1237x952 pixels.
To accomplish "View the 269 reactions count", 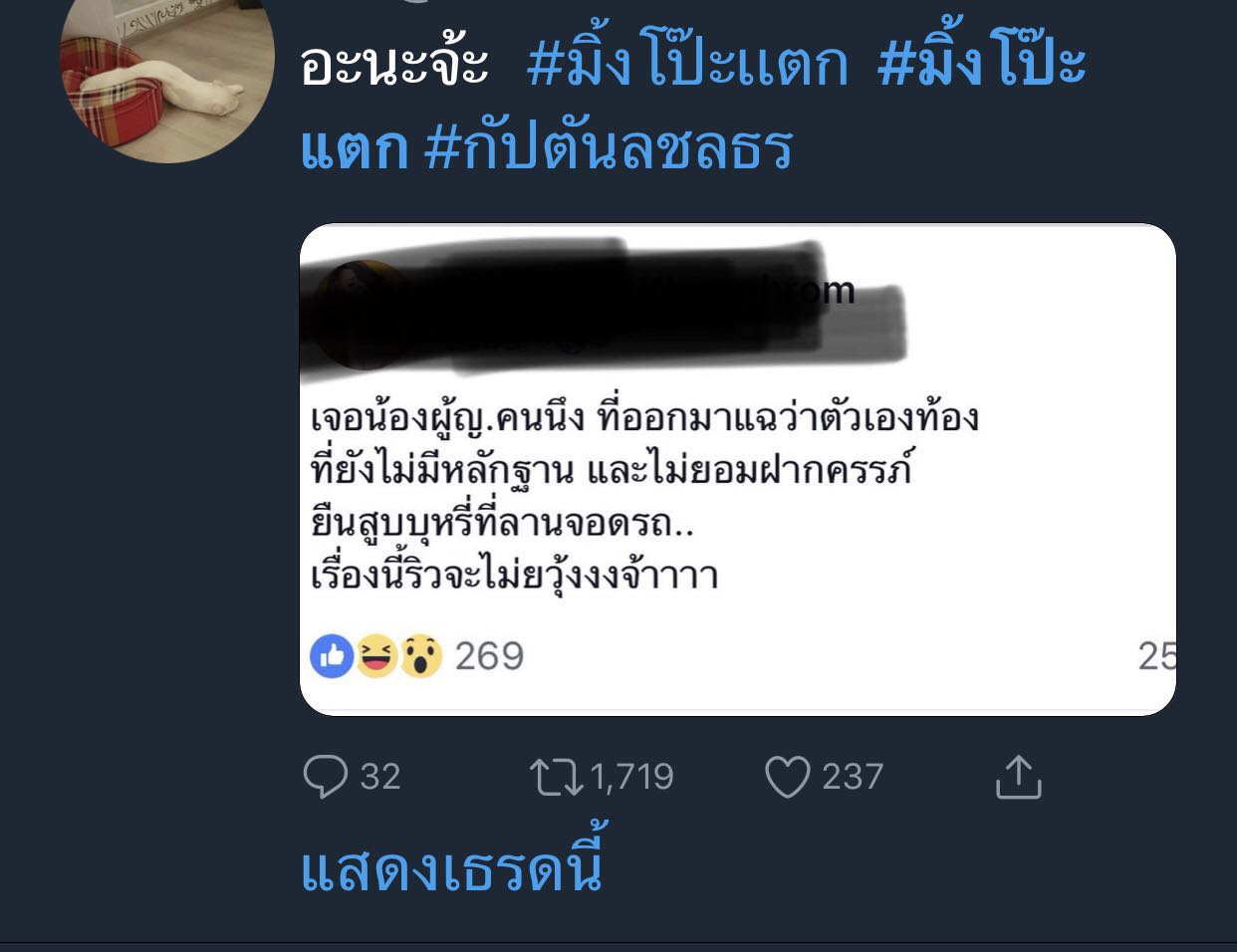I will point(489,656).
